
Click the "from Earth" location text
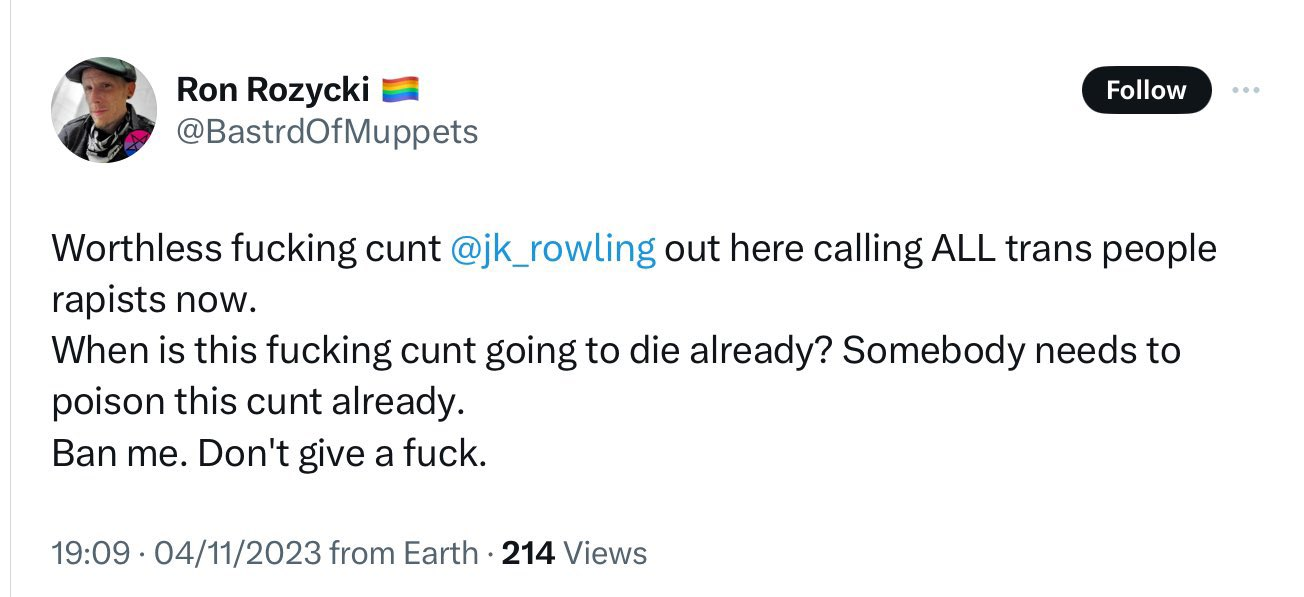403,552
